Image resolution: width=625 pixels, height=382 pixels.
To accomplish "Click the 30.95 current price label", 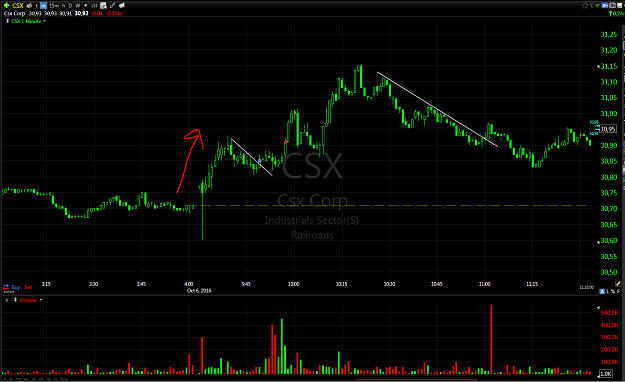I will [x=608, y=129].
